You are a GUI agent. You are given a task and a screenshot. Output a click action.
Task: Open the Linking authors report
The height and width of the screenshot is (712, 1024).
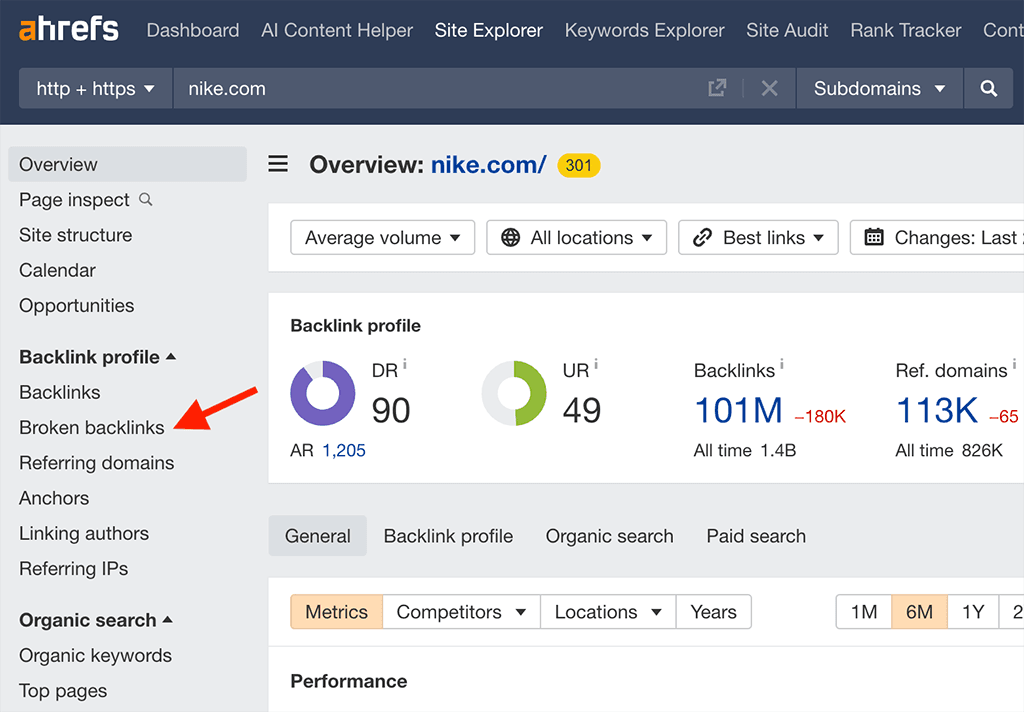coord(84,533)
